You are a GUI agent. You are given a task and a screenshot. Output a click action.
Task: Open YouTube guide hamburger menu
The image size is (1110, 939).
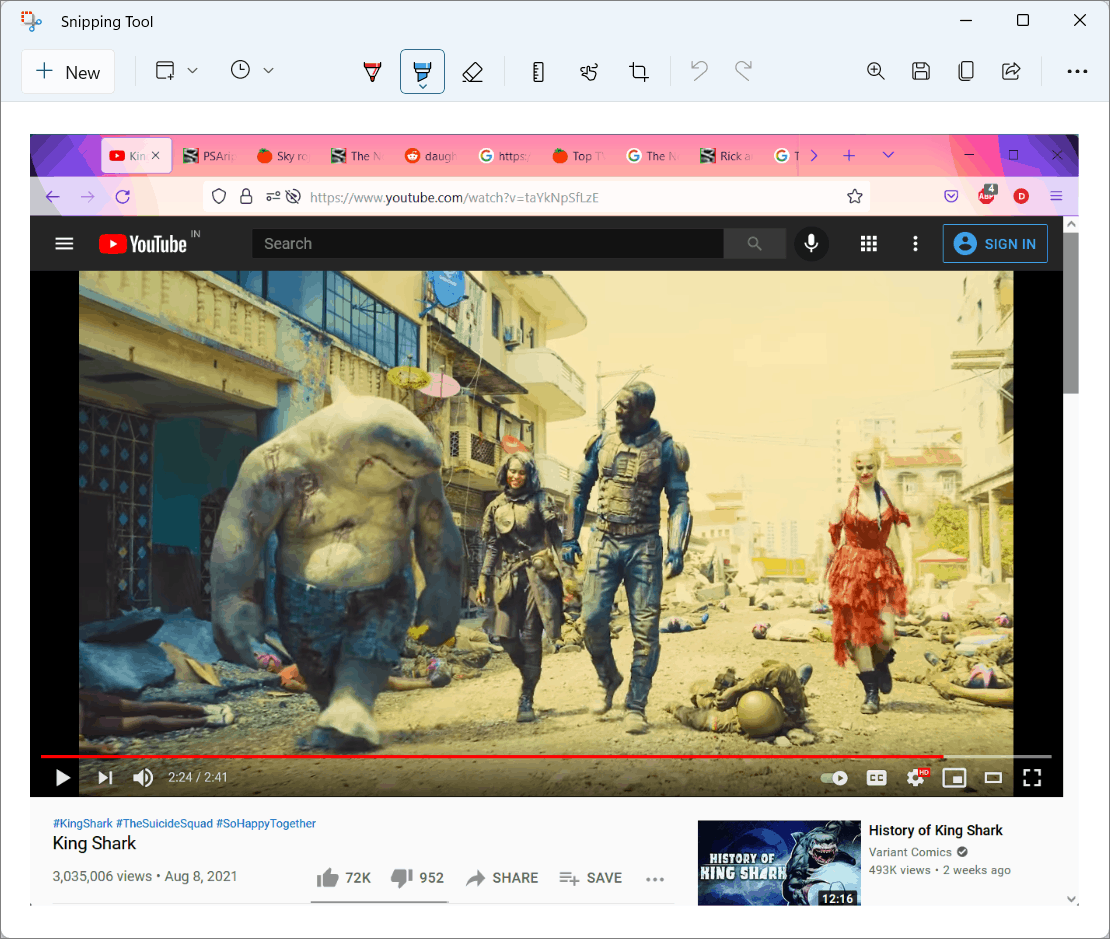64,244
